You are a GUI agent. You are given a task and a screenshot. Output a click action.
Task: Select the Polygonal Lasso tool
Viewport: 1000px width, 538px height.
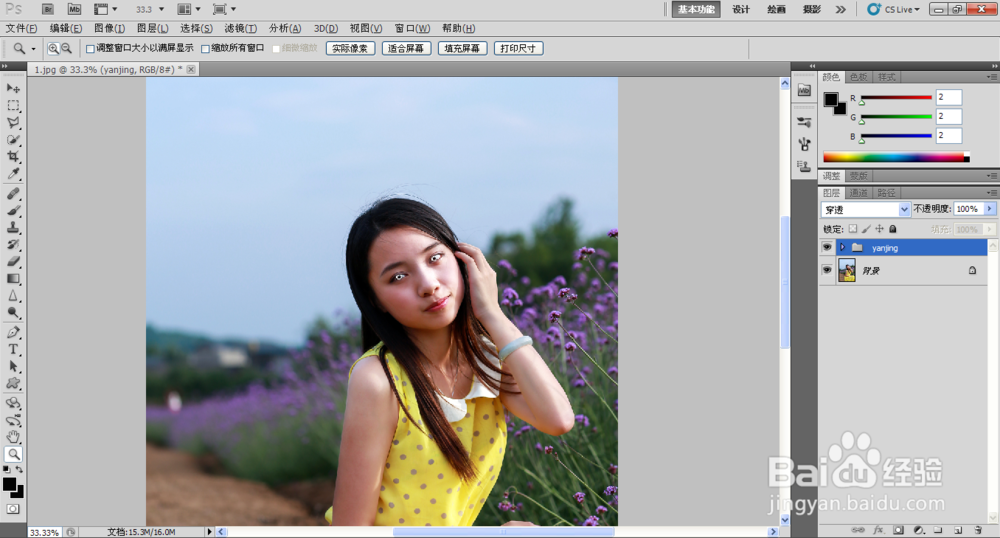(13, 122)
